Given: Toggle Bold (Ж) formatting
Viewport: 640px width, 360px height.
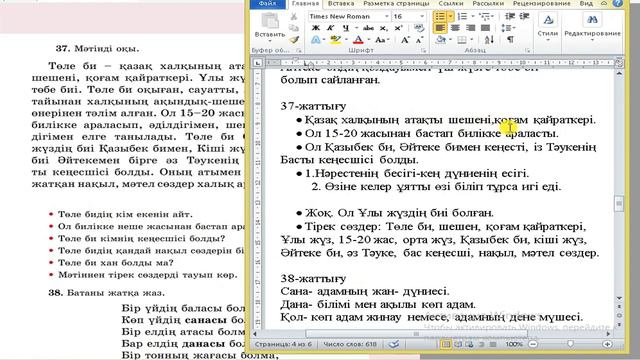Looking at the screenshot, I should coord(316,28).
